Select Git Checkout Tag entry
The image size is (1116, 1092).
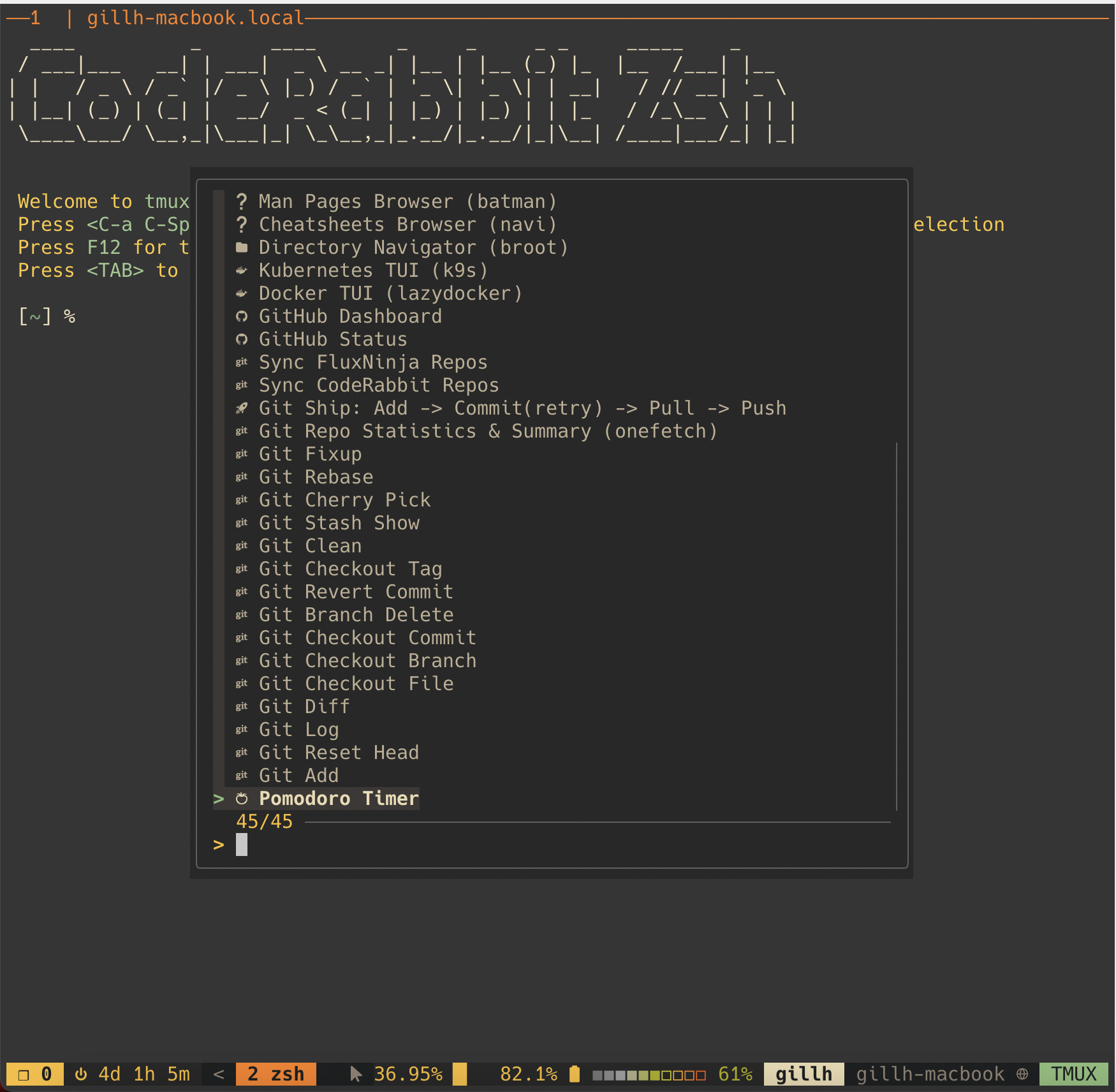coord(350,569)
